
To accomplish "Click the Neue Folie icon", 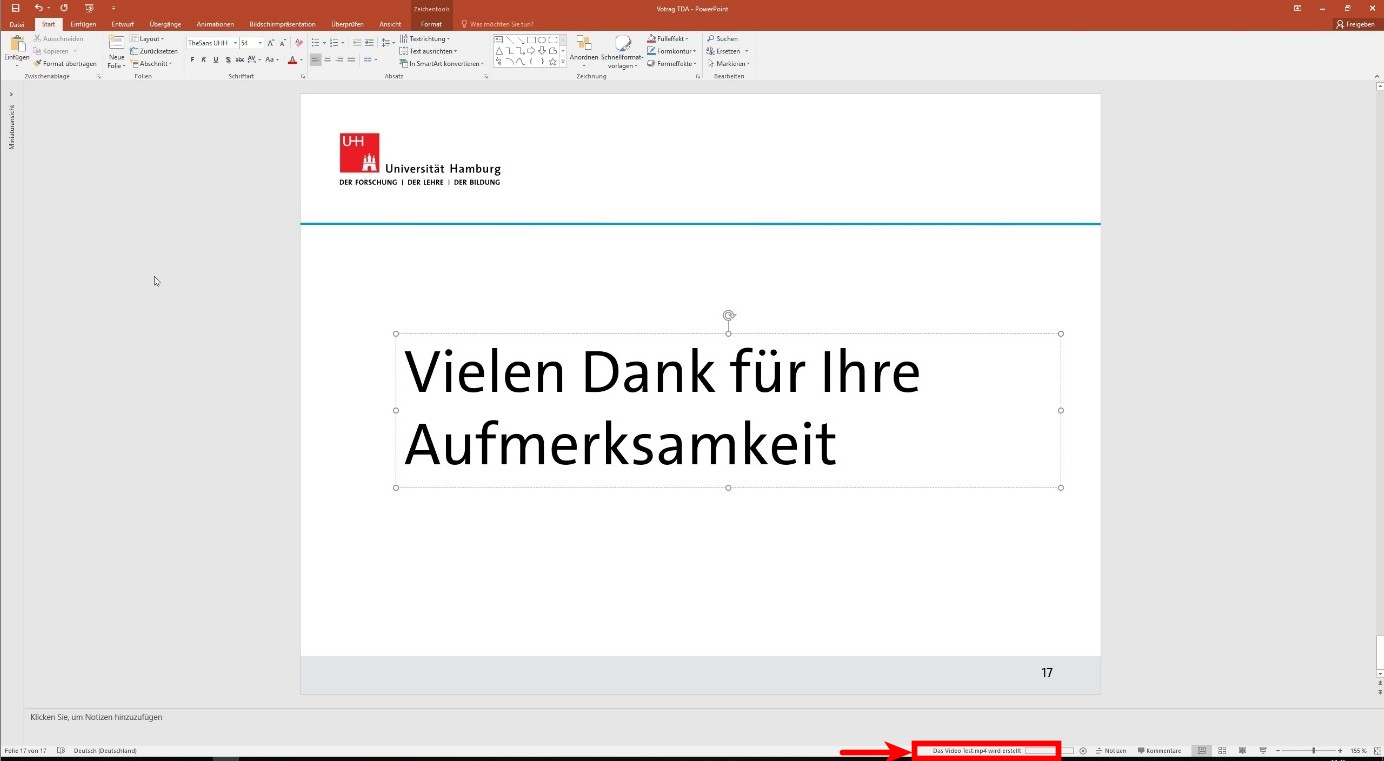I will pos(116,44).
